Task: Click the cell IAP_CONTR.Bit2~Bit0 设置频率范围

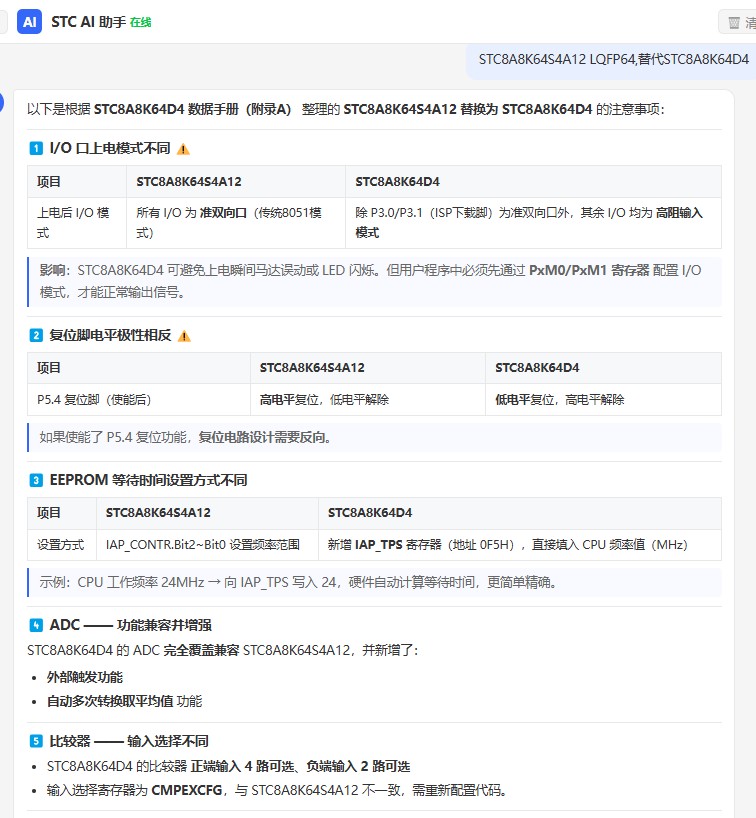Action: click(x=207, y=545)
